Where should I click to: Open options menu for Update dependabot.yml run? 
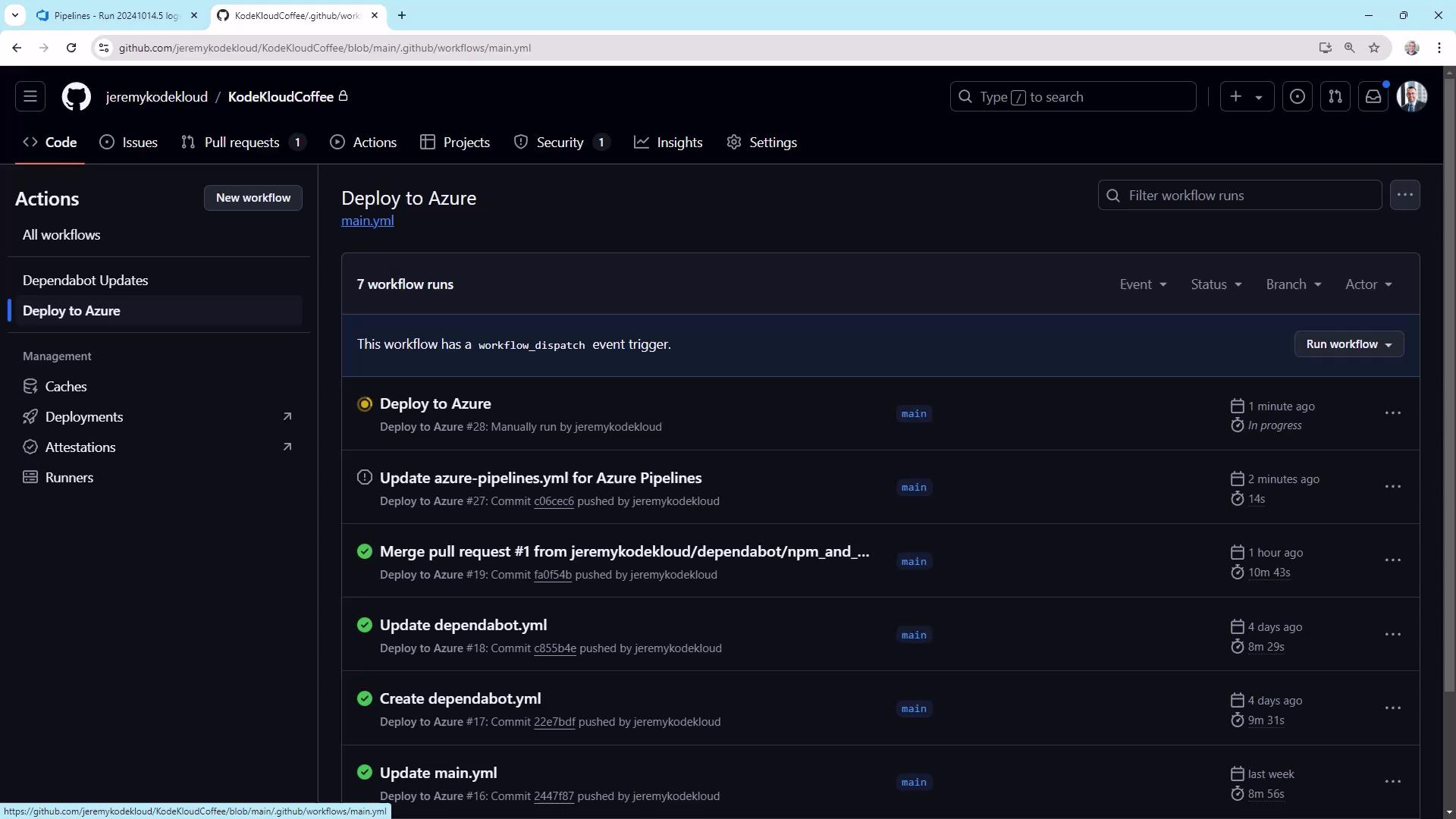pos(1393,635)
